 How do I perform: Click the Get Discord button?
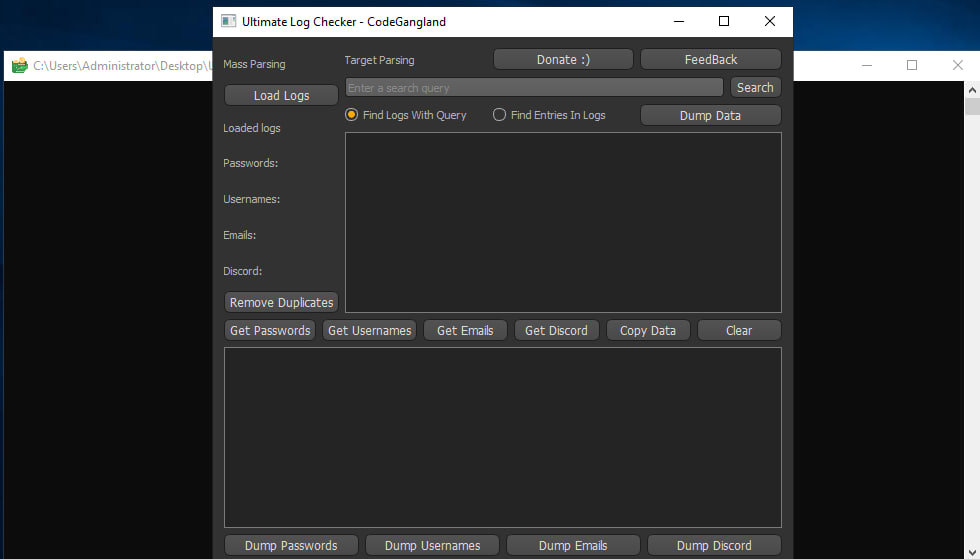[x=556, y=331]
